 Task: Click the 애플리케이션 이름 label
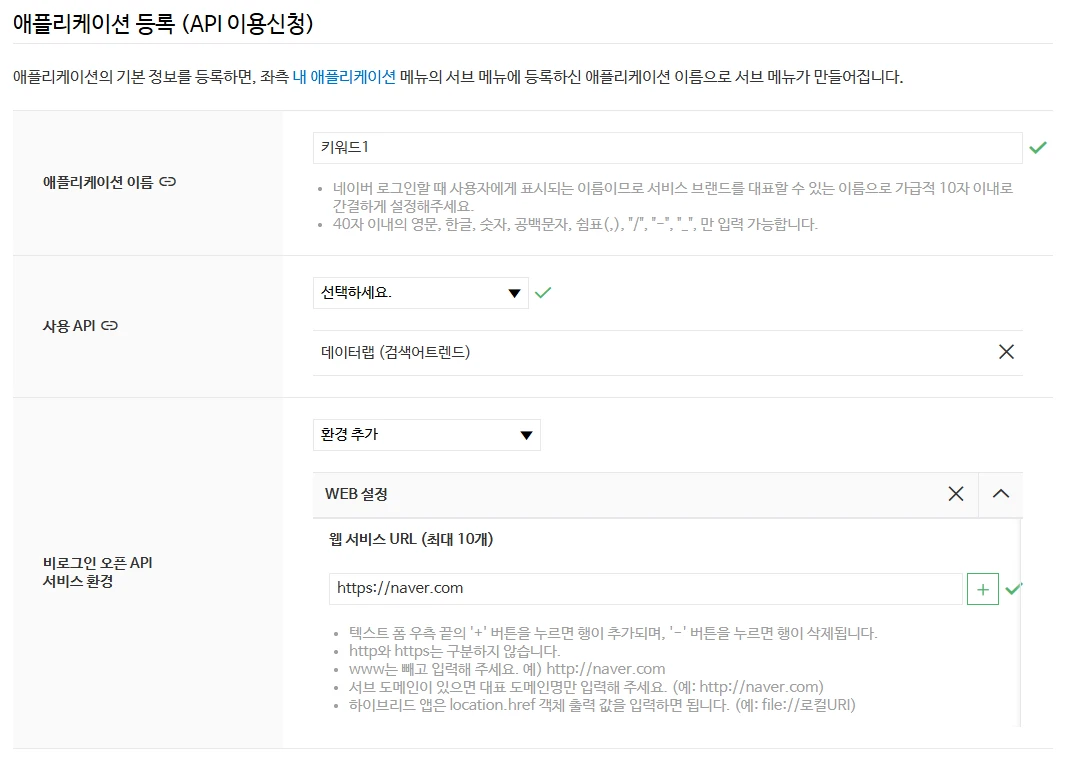[x=98, y=182]
